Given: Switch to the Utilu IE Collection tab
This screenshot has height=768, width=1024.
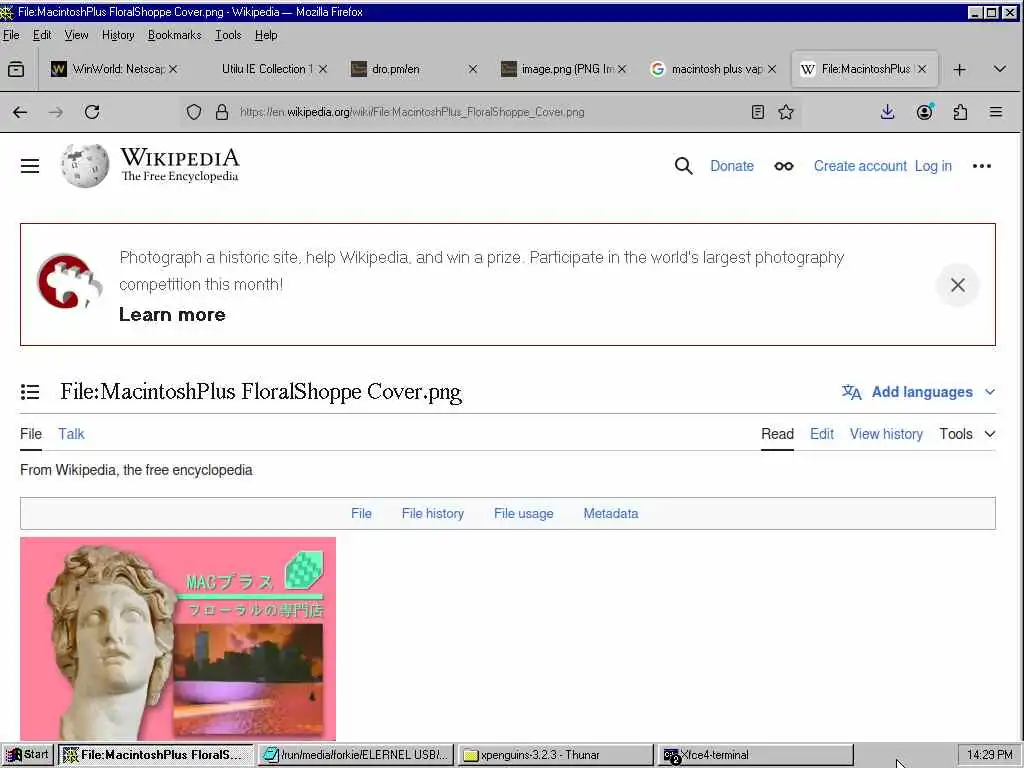Looking at the screenshot, I should [x=266, y=69].
